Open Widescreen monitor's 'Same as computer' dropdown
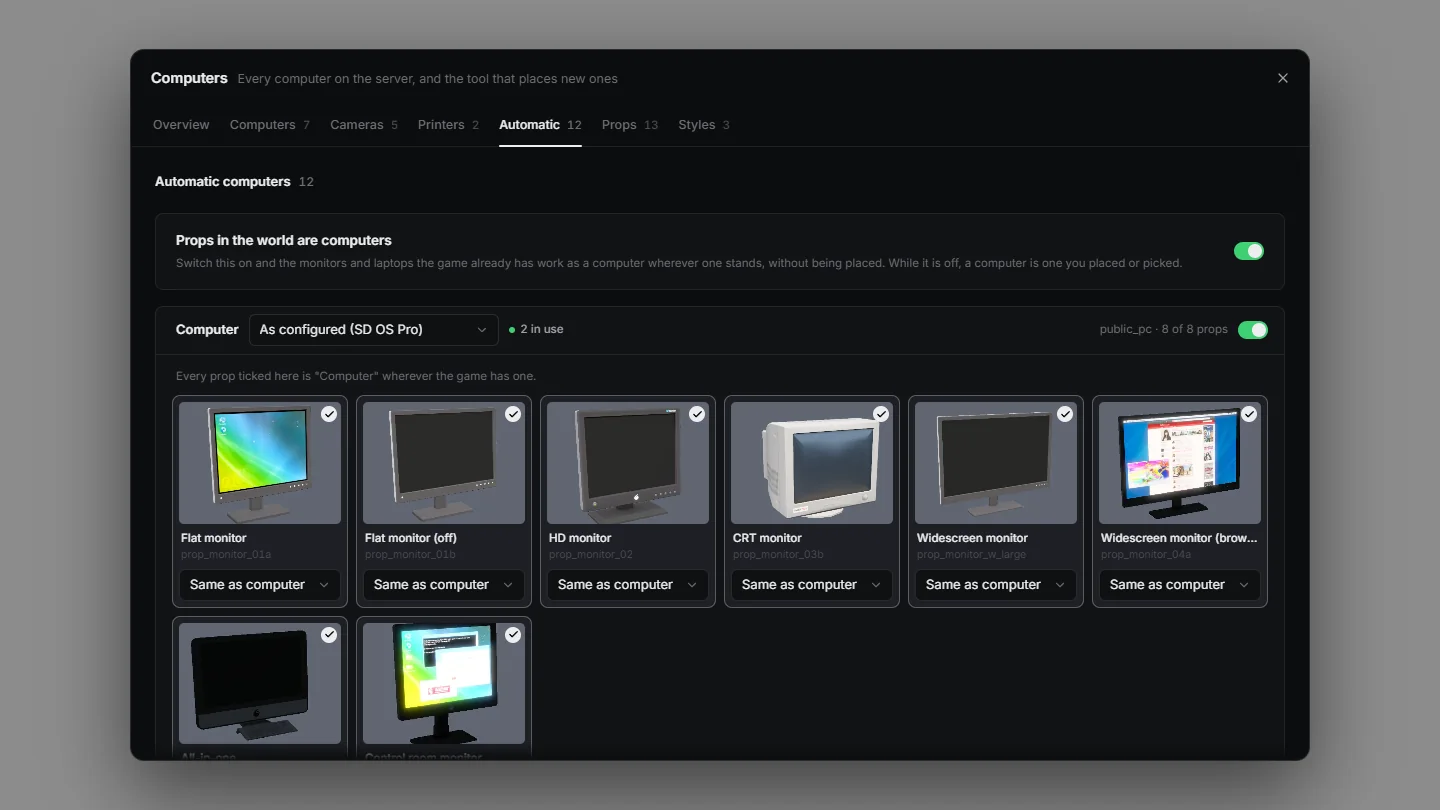 996,585
